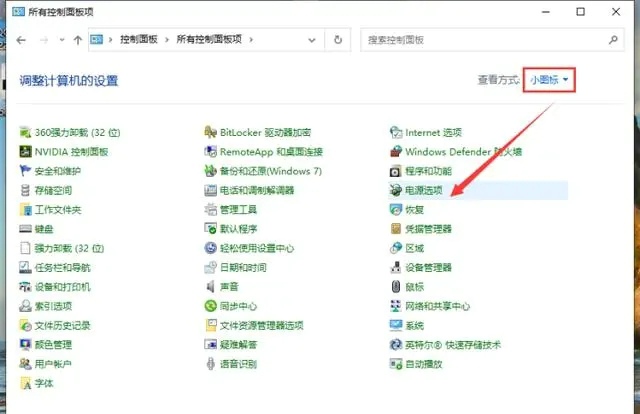Expand chevron after 控制面板 breadcrumb
This screenshot has width=640, height=414.
point(167,40)
